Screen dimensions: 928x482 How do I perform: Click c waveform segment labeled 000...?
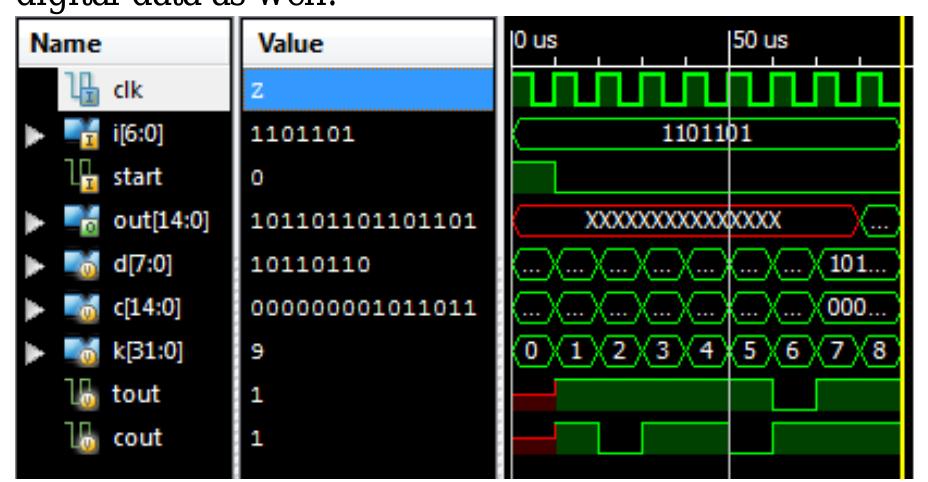[x=858, y=308]
